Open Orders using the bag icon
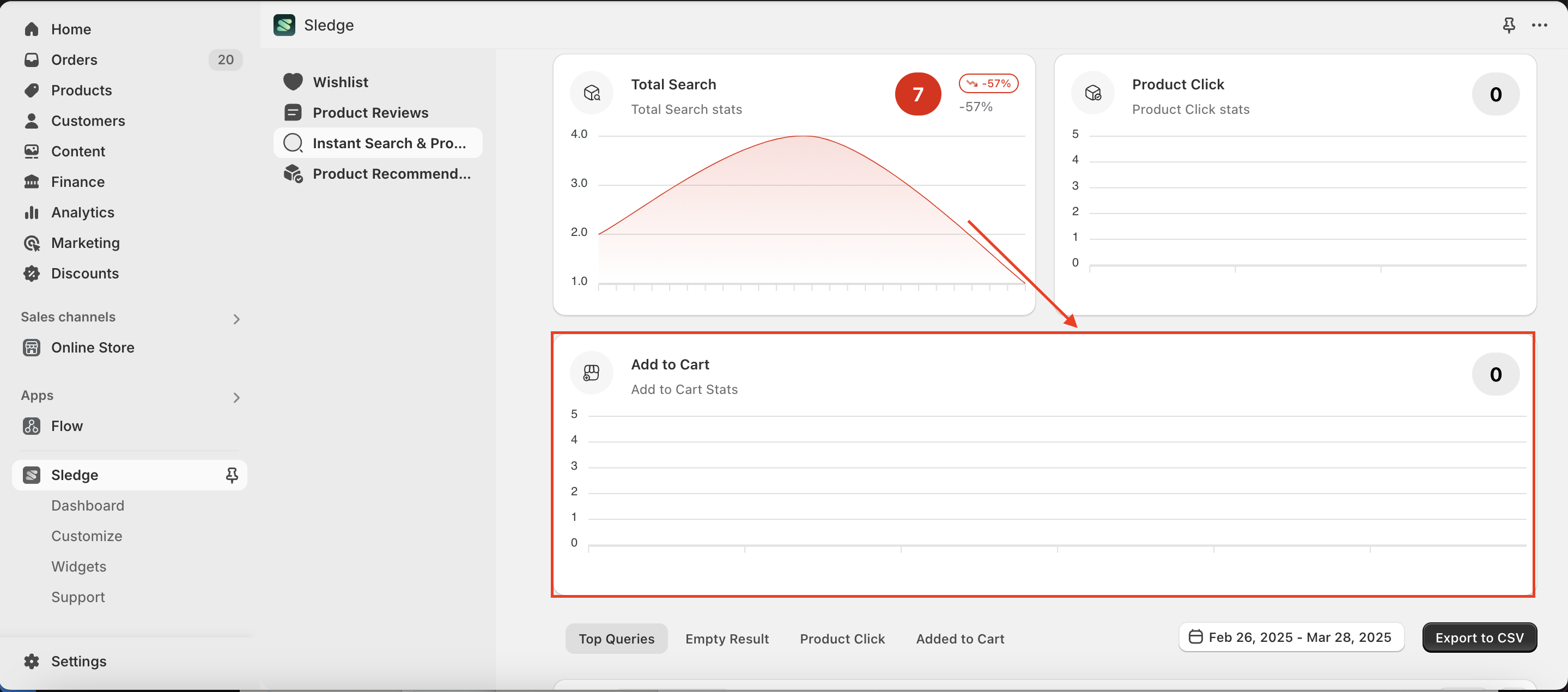1568x692 pixels. click(32, 59)
